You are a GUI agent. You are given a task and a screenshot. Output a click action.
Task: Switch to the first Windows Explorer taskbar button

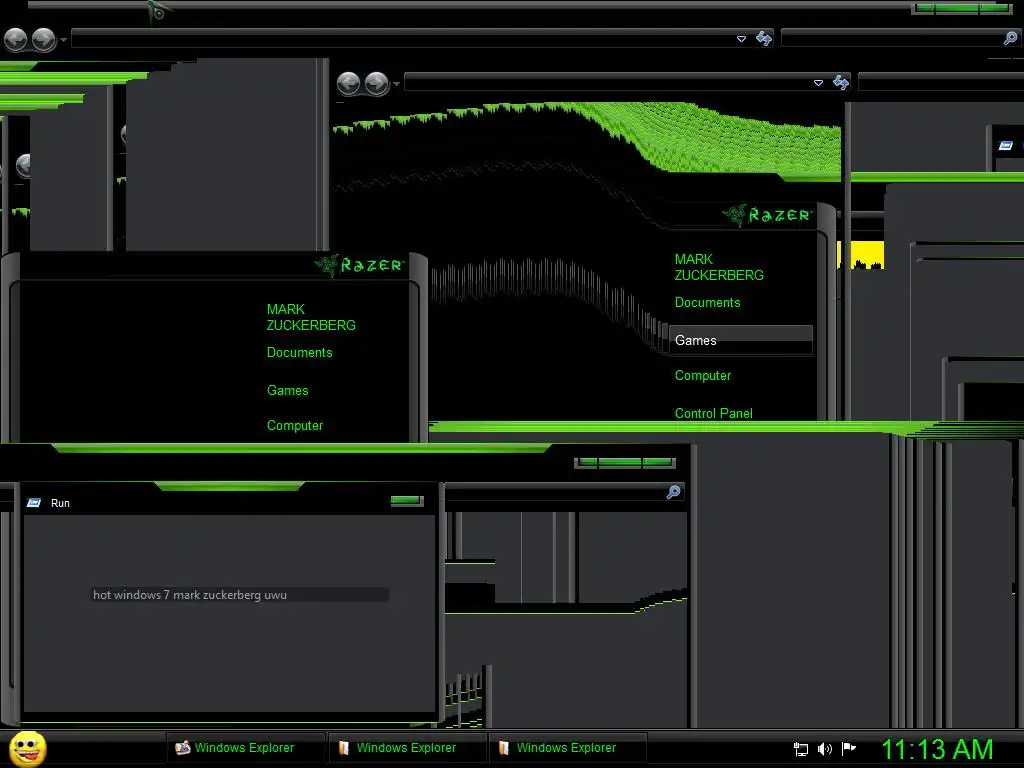coord(246,748)
